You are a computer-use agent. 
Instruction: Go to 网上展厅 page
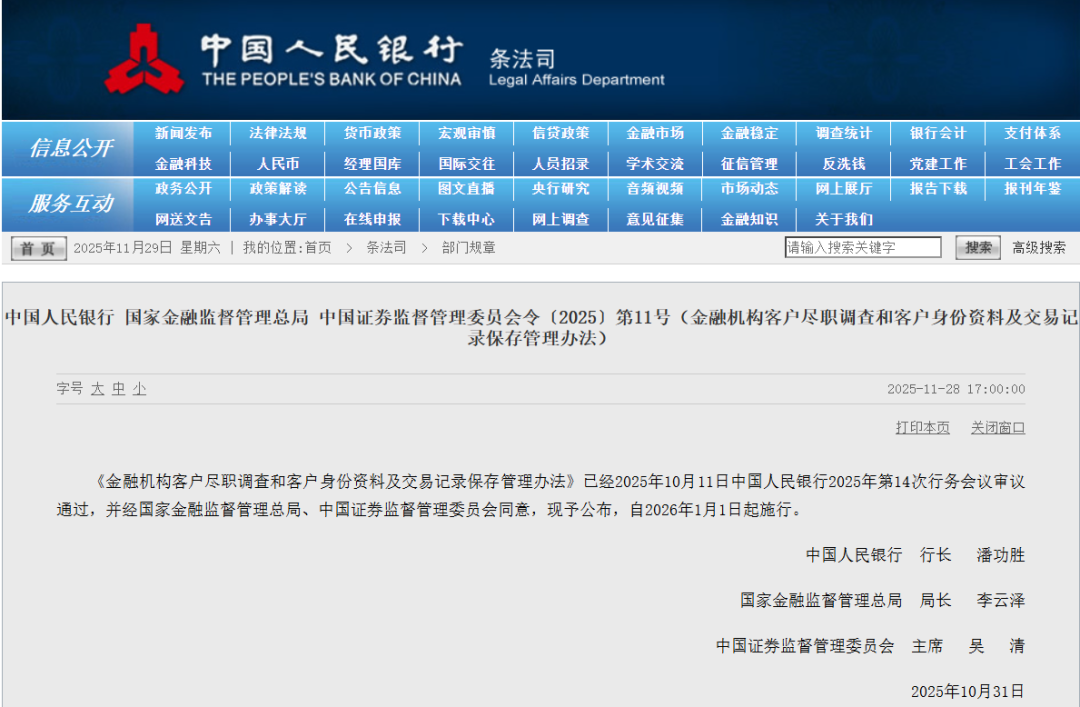point(844,189)
